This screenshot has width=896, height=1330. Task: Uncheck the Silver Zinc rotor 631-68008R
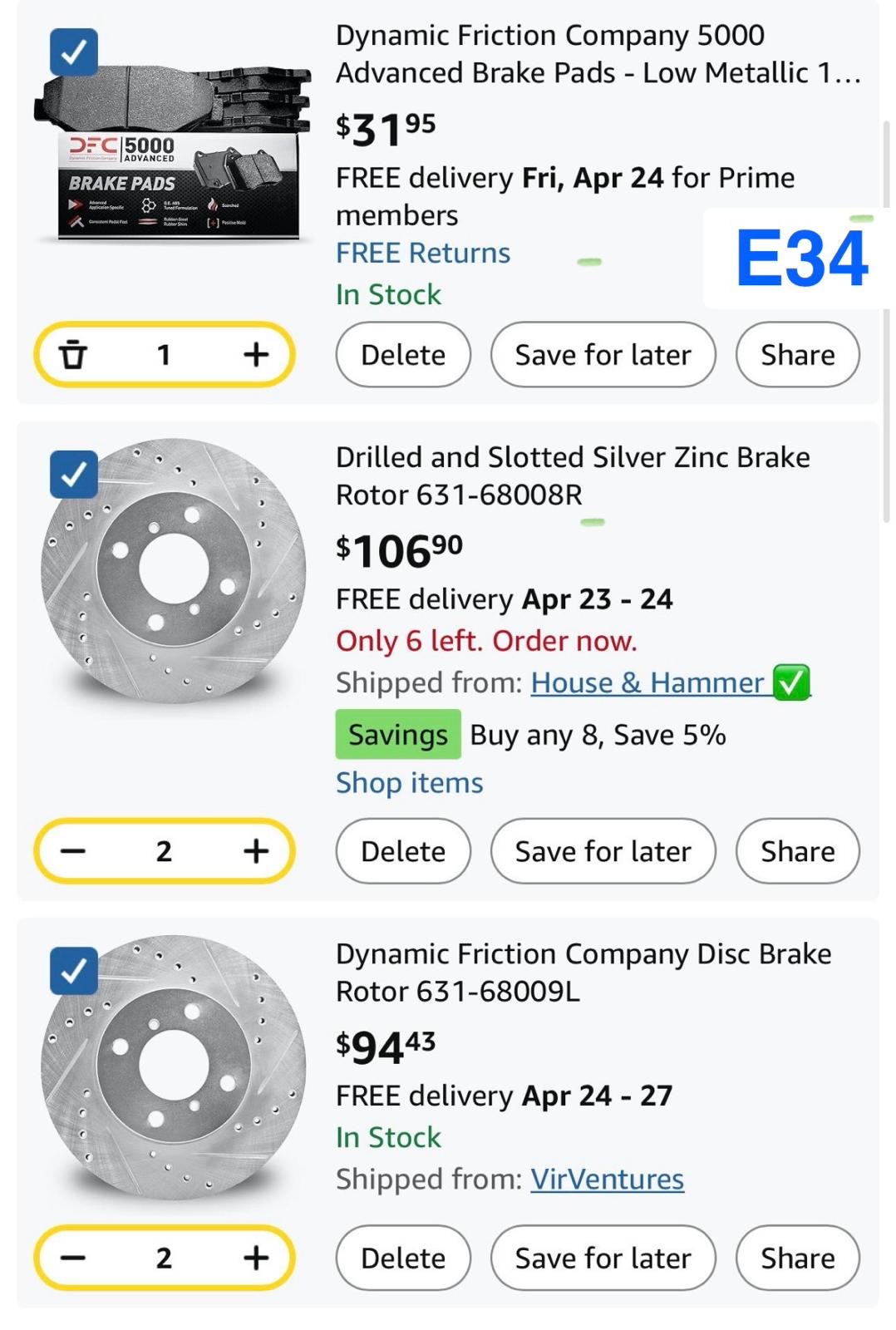74,475
